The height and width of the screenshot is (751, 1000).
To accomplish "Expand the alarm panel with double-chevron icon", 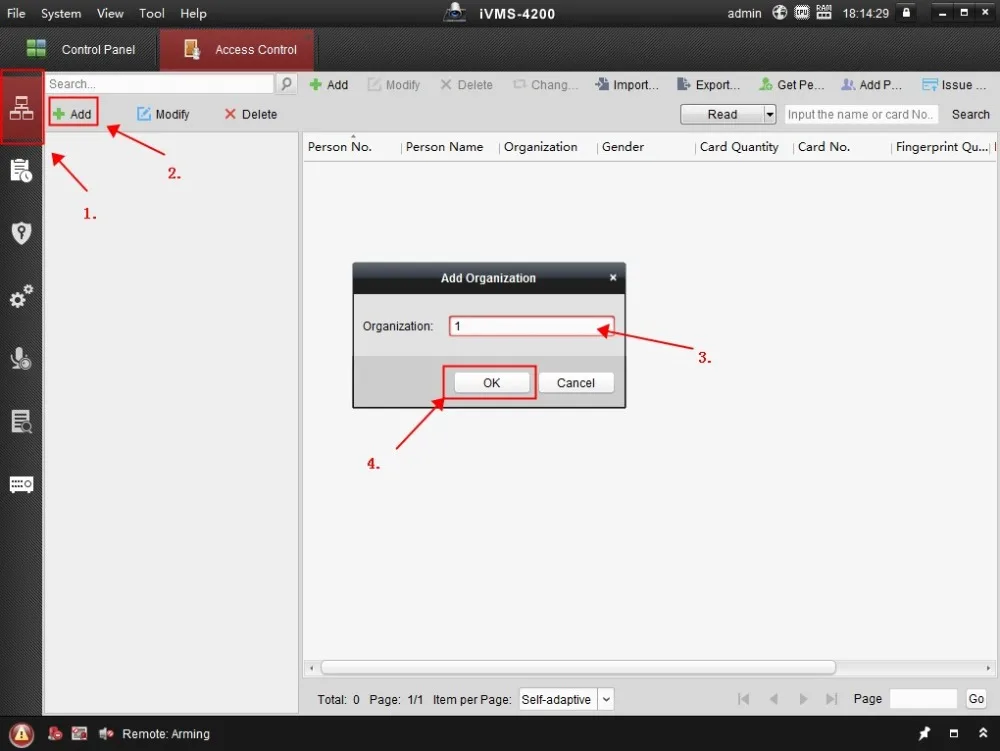I will tap(983, 734).
